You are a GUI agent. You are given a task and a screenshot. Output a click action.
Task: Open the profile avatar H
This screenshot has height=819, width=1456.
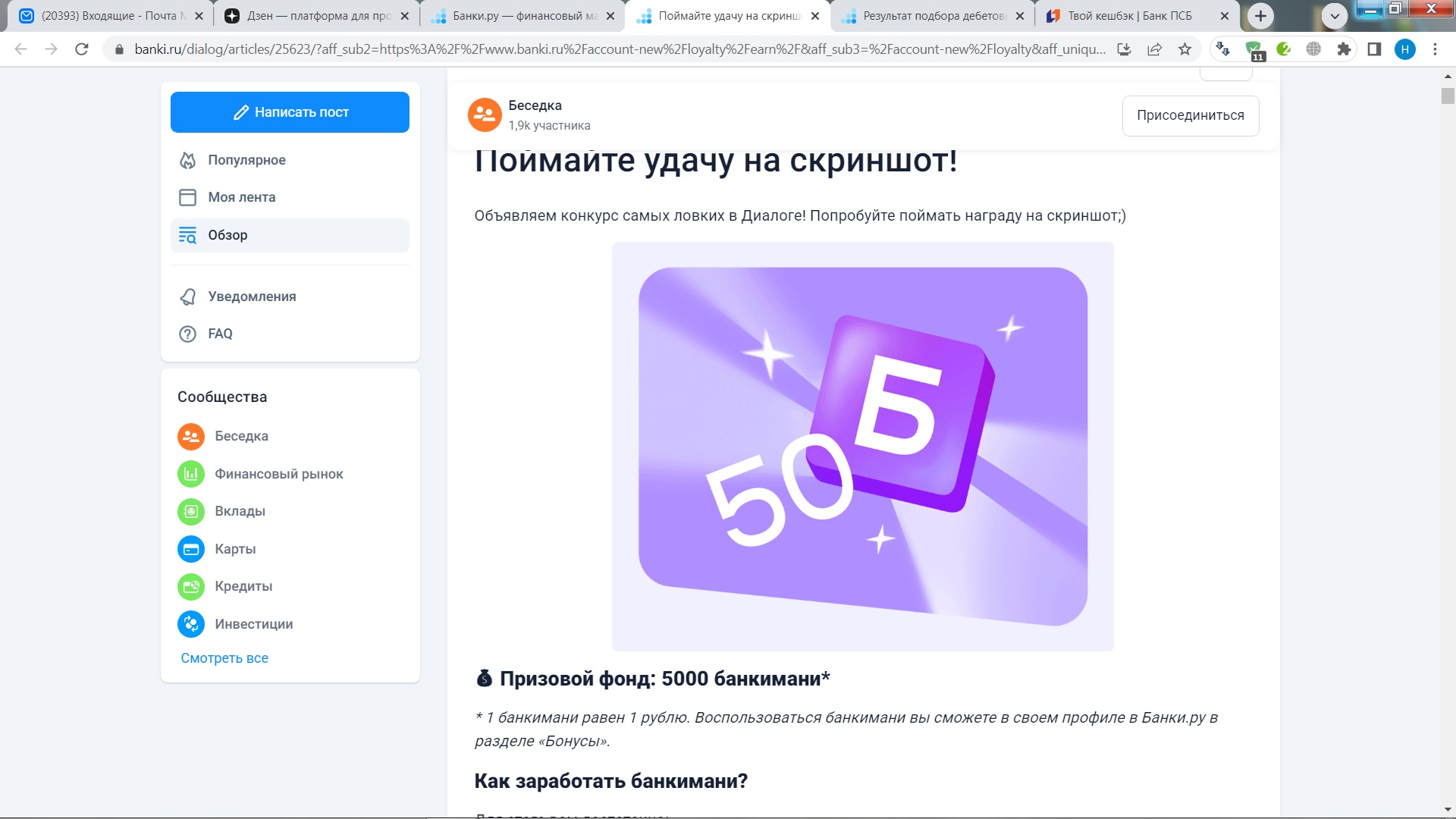[1405, 49]
